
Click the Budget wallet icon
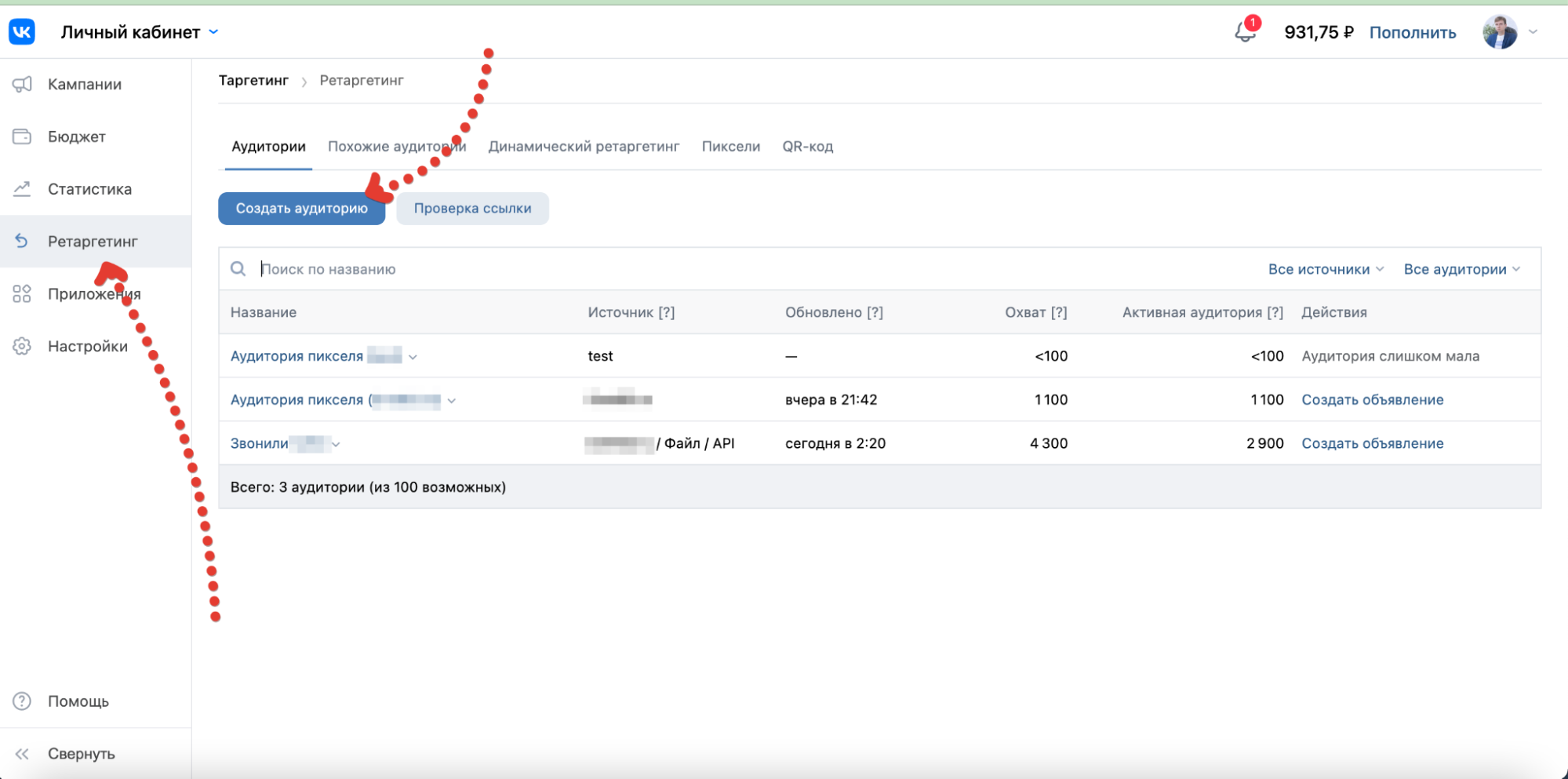point(22,137)
